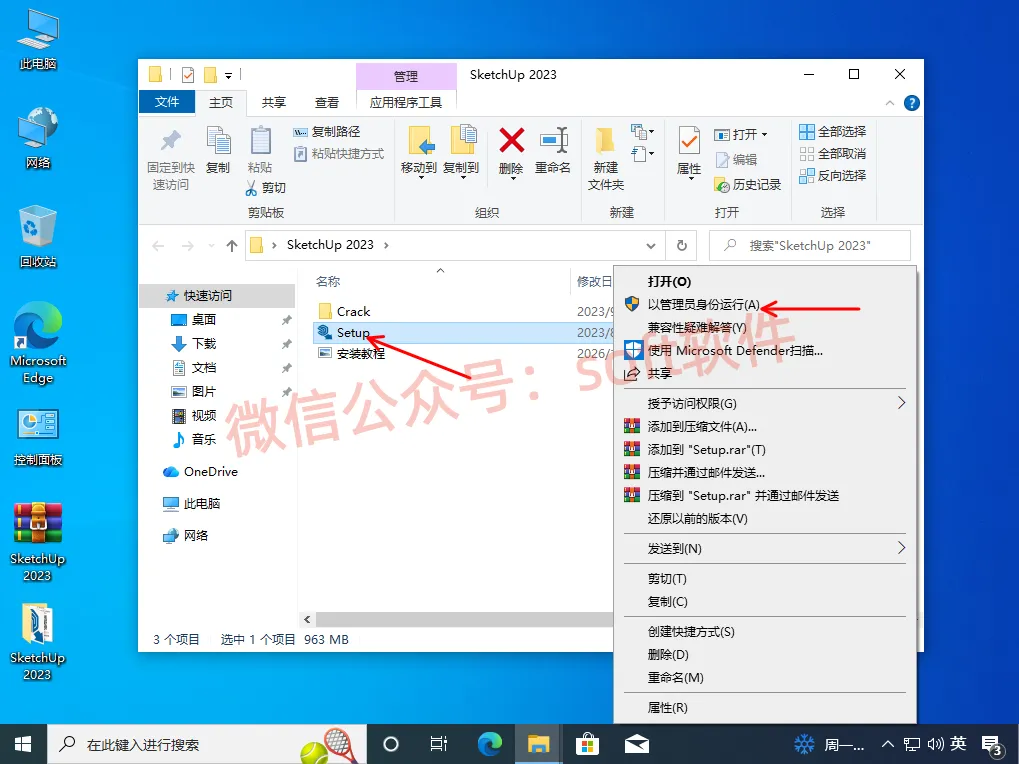The image size is (1019, 764).
Task: Open the Easy access dropdown icon
Action: pyautogui.click(x=643, y=154)
